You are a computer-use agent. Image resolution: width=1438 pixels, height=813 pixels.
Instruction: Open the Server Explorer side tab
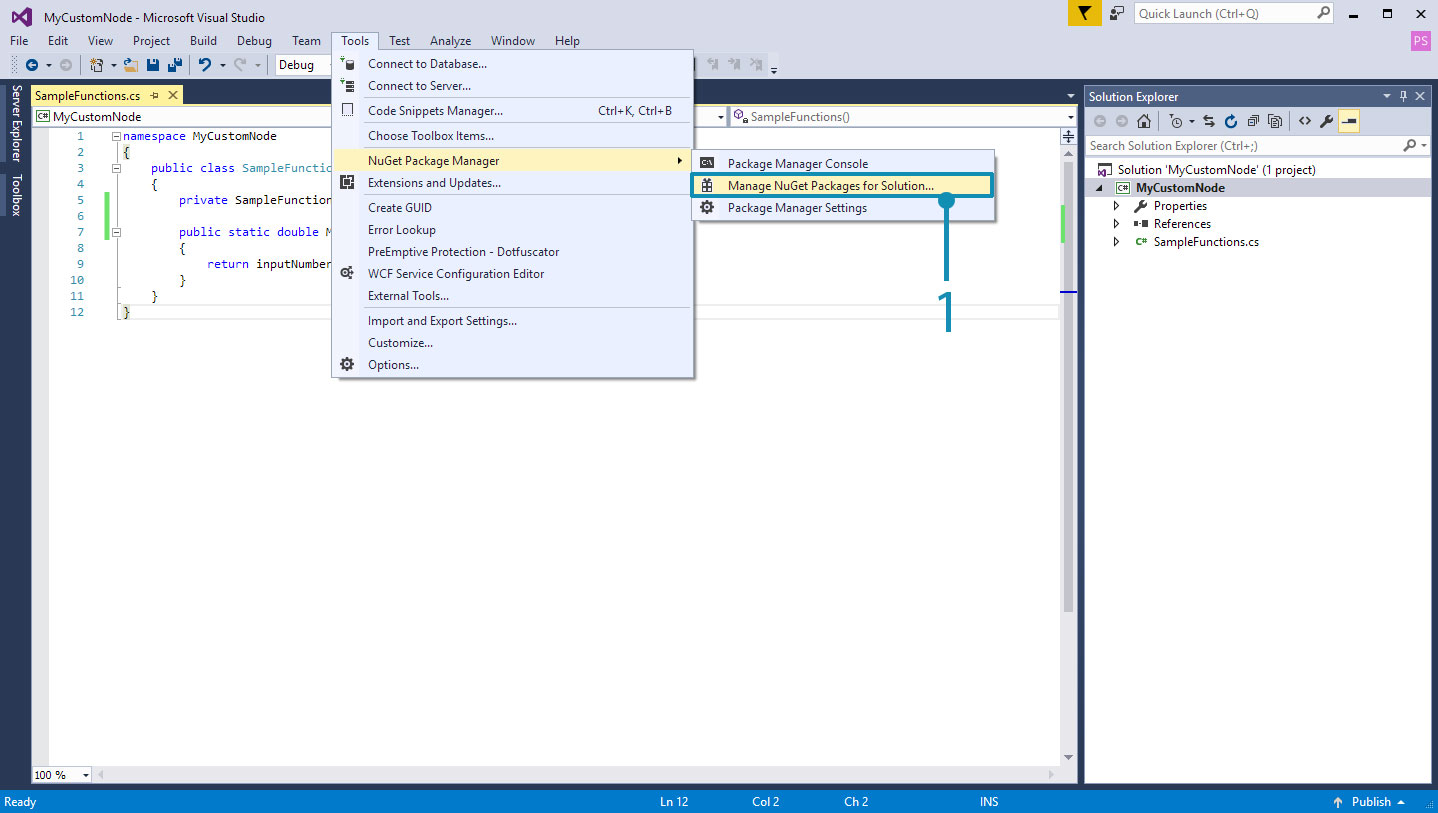16,124
